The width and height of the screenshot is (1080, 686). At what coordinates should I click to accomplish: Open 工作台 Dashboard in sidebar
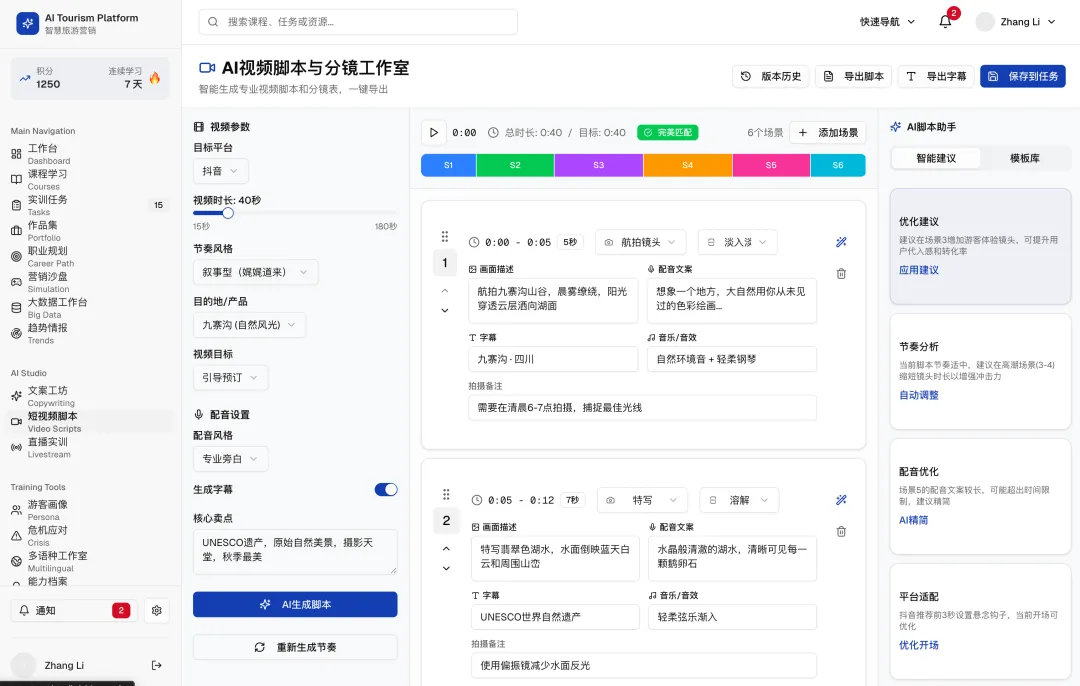click(90, 154)
